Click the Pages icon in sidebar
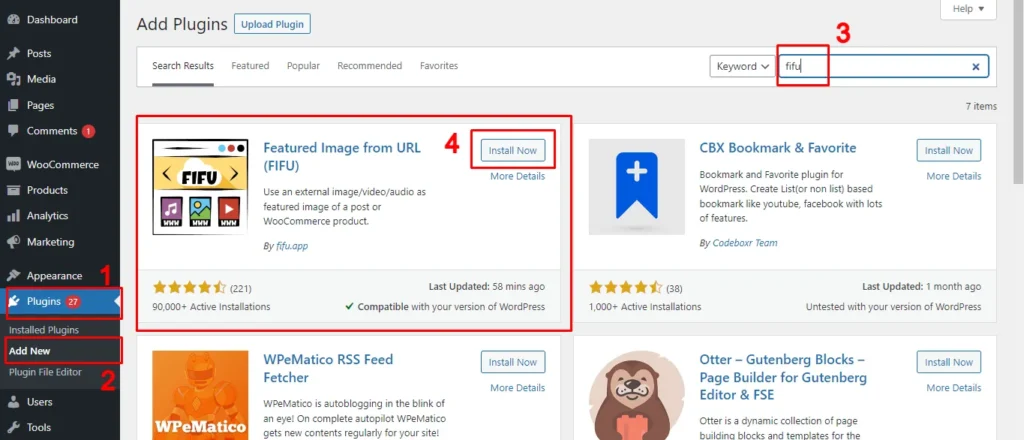Viewport: 1024px width, 440px height. tap(13, 105)
